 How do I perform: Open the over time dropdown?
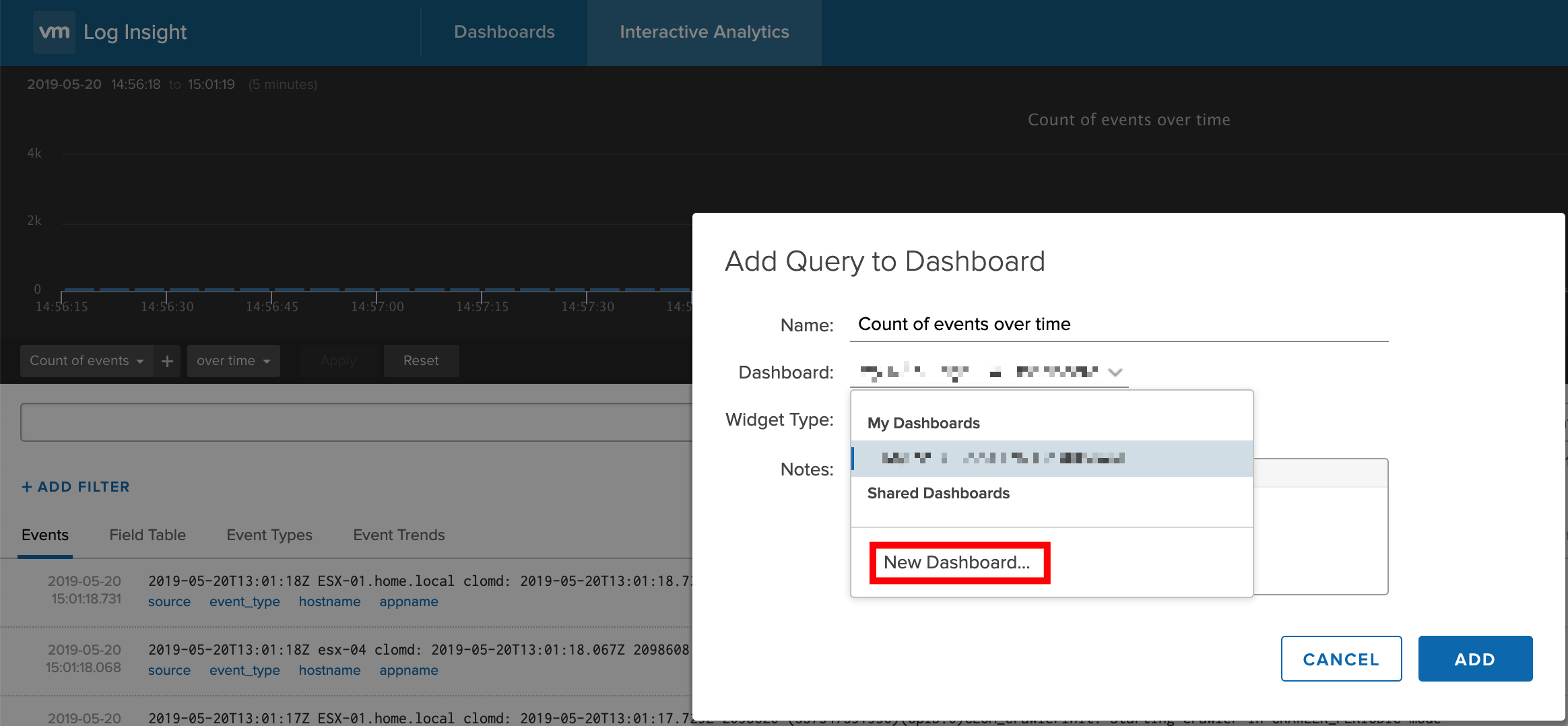coord(233,361)
